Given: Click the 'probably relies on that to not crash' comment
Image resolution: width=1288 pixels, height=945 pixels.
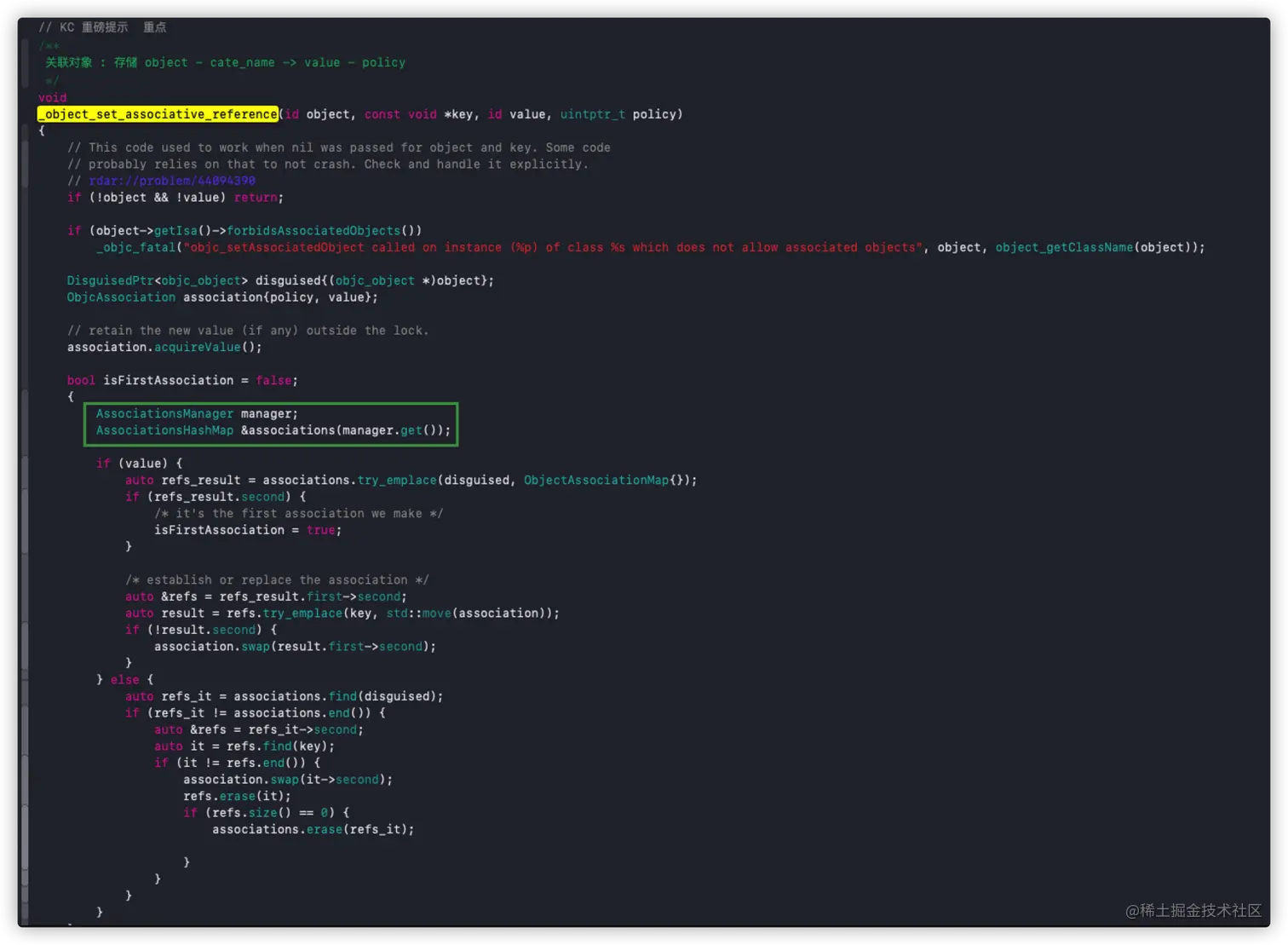Looking at the screenshot, I should click(x=328, y=164).
